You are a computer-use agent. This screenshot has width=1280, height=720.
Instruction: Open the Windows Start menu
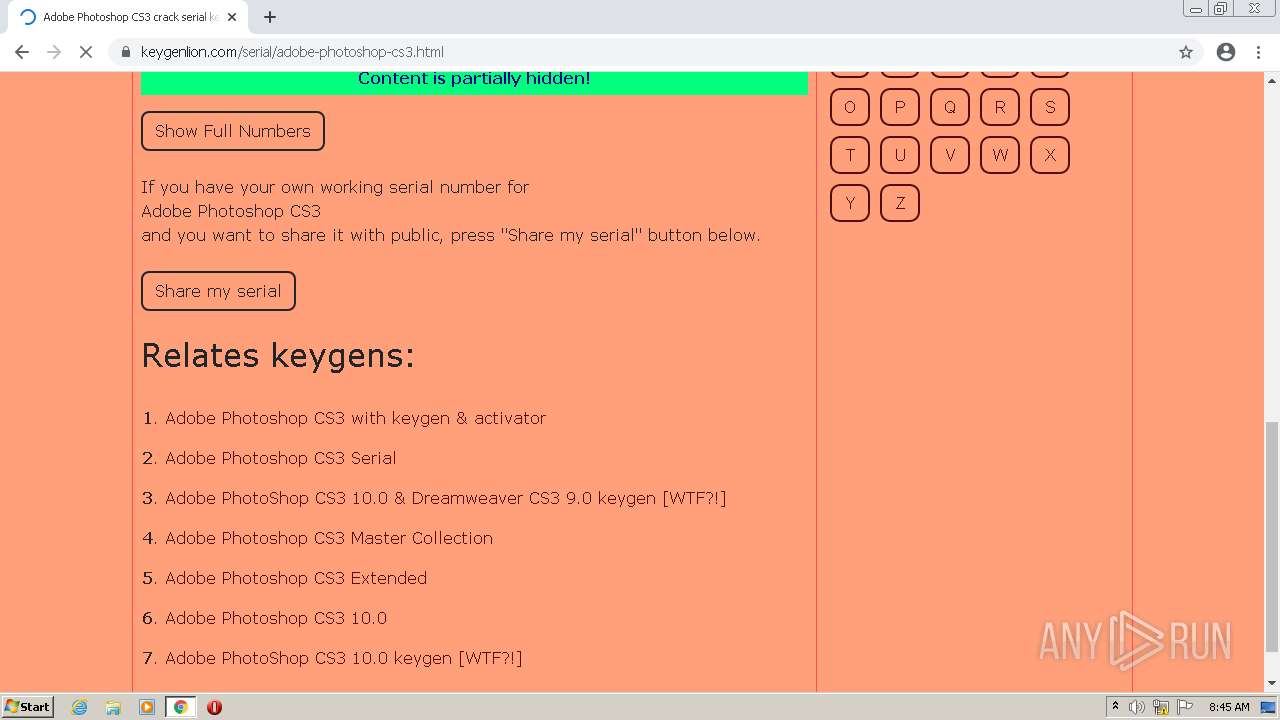click(x=28, y=707)
